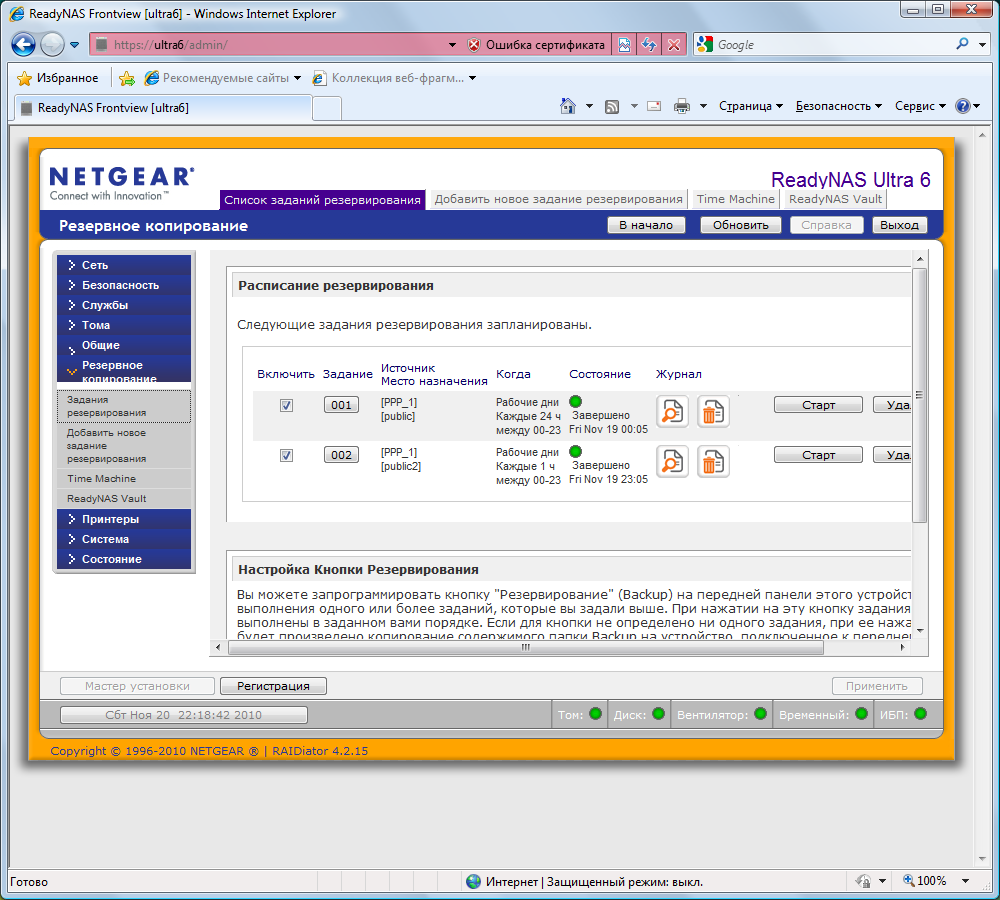The image size is (1000, 900).
Task: Open 'Добавить новое задание' sidebar item
Action: tap(124, 446)
